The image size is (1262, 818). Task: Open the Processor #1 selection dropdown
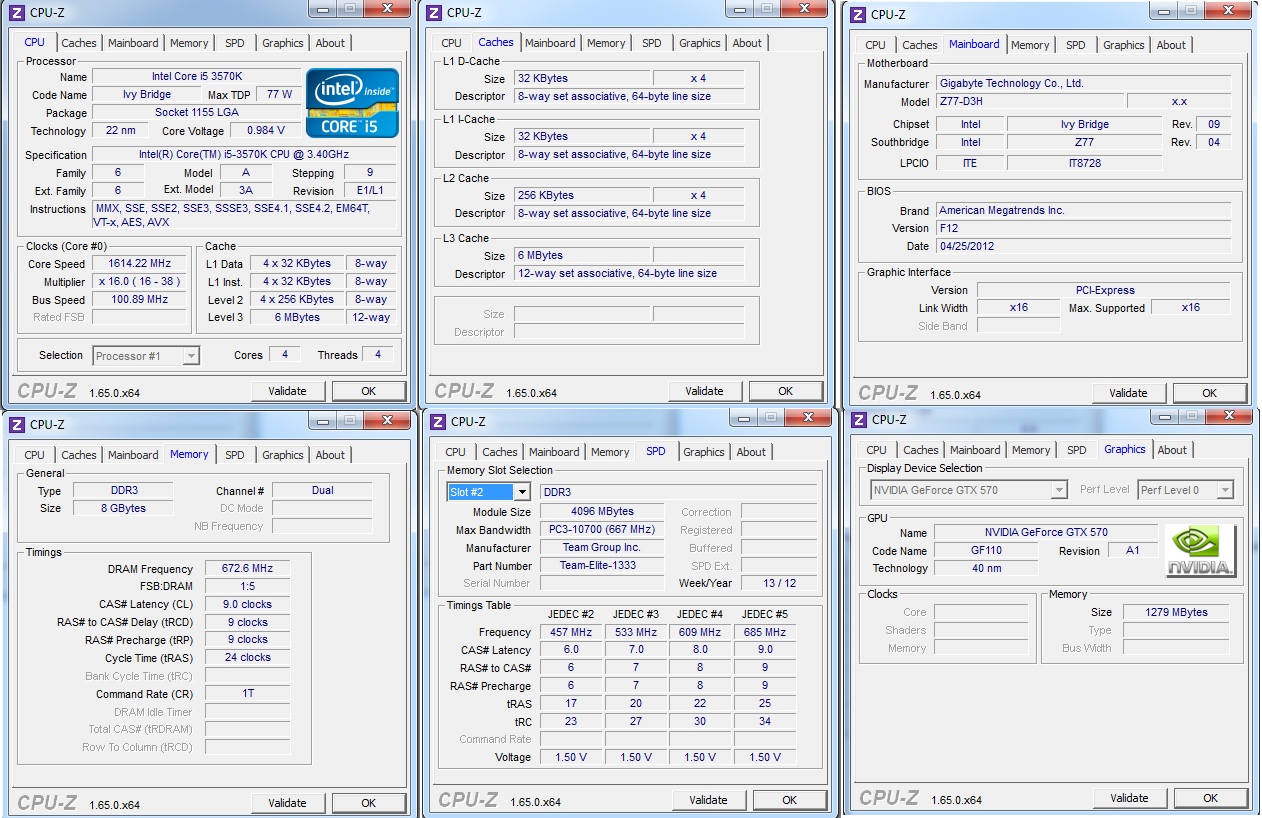(x=191, y=356)
